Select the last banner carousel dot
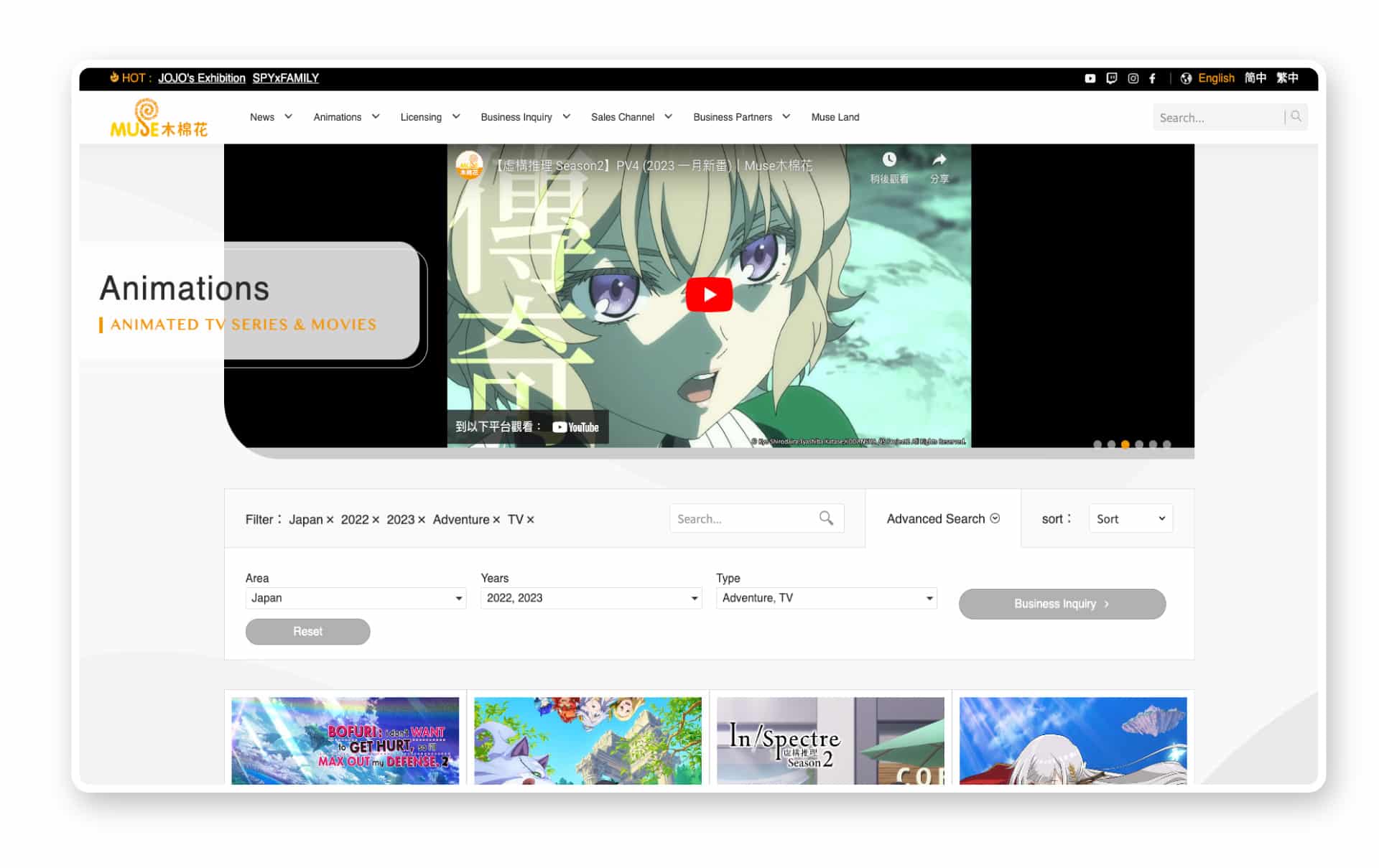 1167,444
